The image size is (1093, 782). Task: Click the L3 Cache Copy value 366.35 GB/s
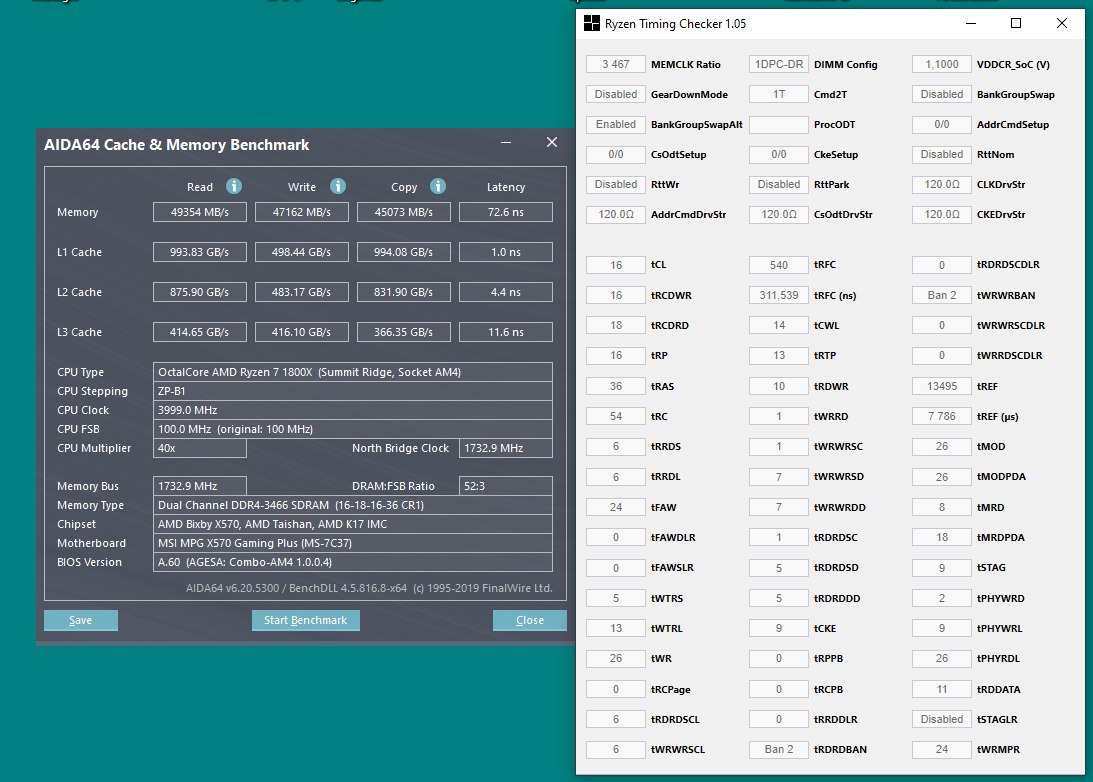[x=404, y=332]
